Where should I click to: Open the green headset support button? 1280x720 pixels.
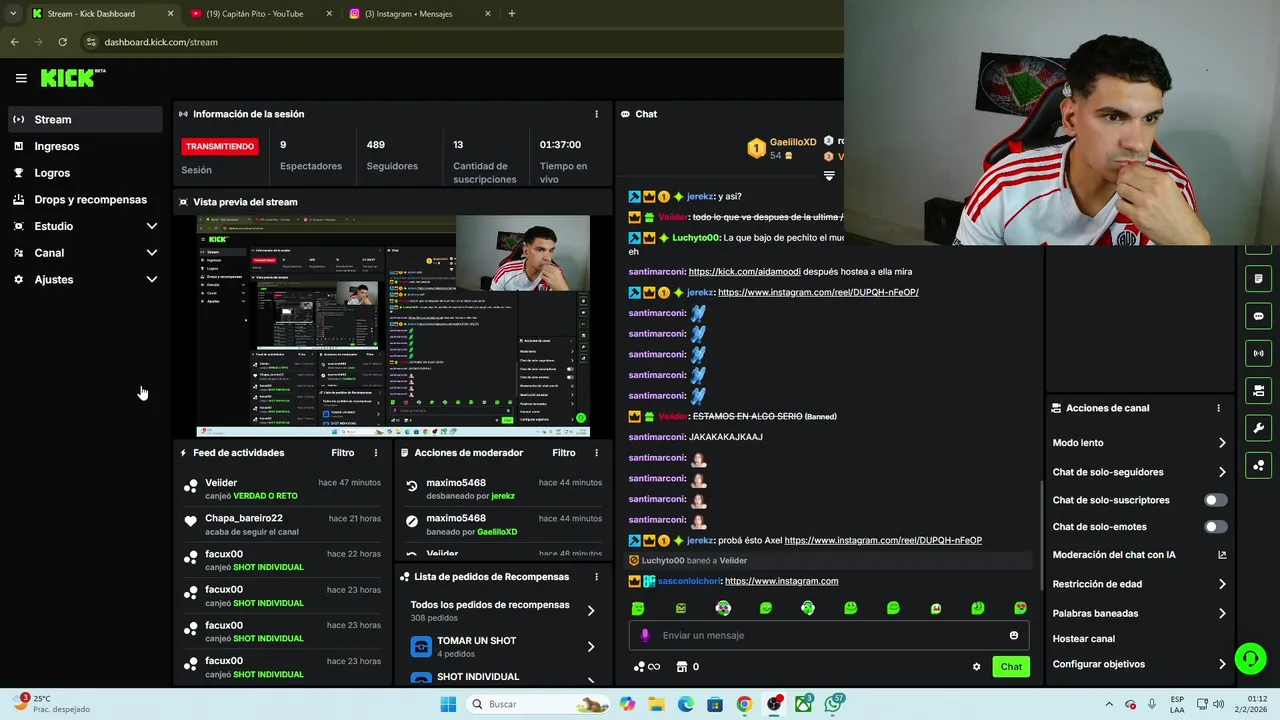pos(1250,658)
